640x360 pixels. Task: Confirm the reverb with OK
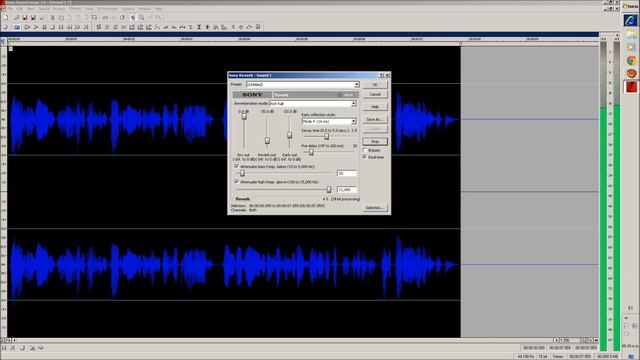[375, 84]
